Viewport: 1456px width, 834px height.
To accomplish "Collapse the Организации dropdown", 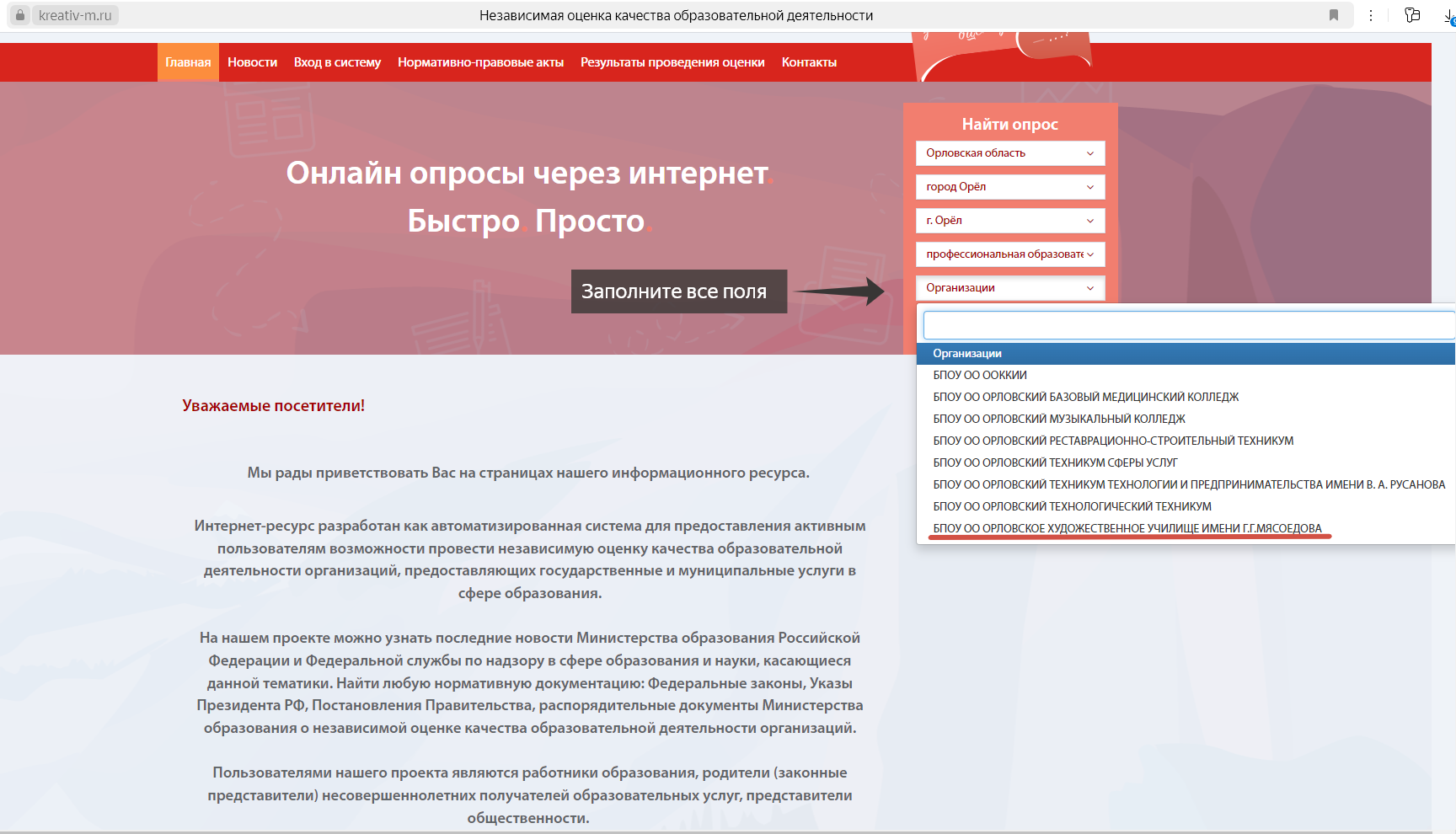I will point(1010,288).
